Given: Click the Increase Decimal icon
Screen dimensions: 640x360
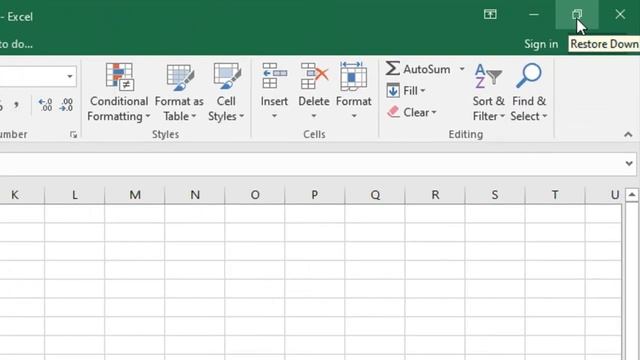Looking at the screenshot, I should coord(45,105).
